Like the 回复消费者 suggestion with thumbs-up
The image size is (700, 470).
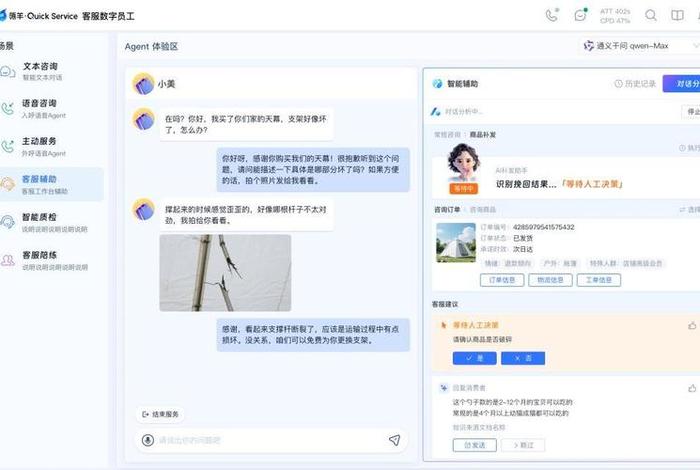pos(692,388)
